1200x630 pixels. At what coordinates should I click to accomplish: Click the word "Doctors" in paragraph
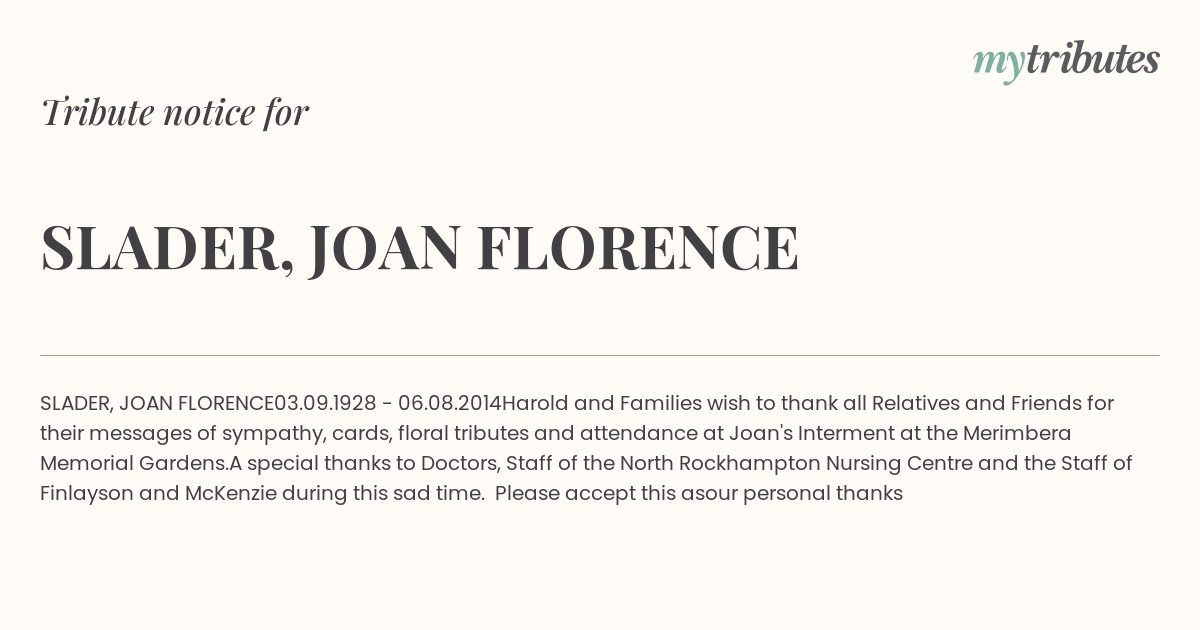pyautogui.click(x=459, y=464)
